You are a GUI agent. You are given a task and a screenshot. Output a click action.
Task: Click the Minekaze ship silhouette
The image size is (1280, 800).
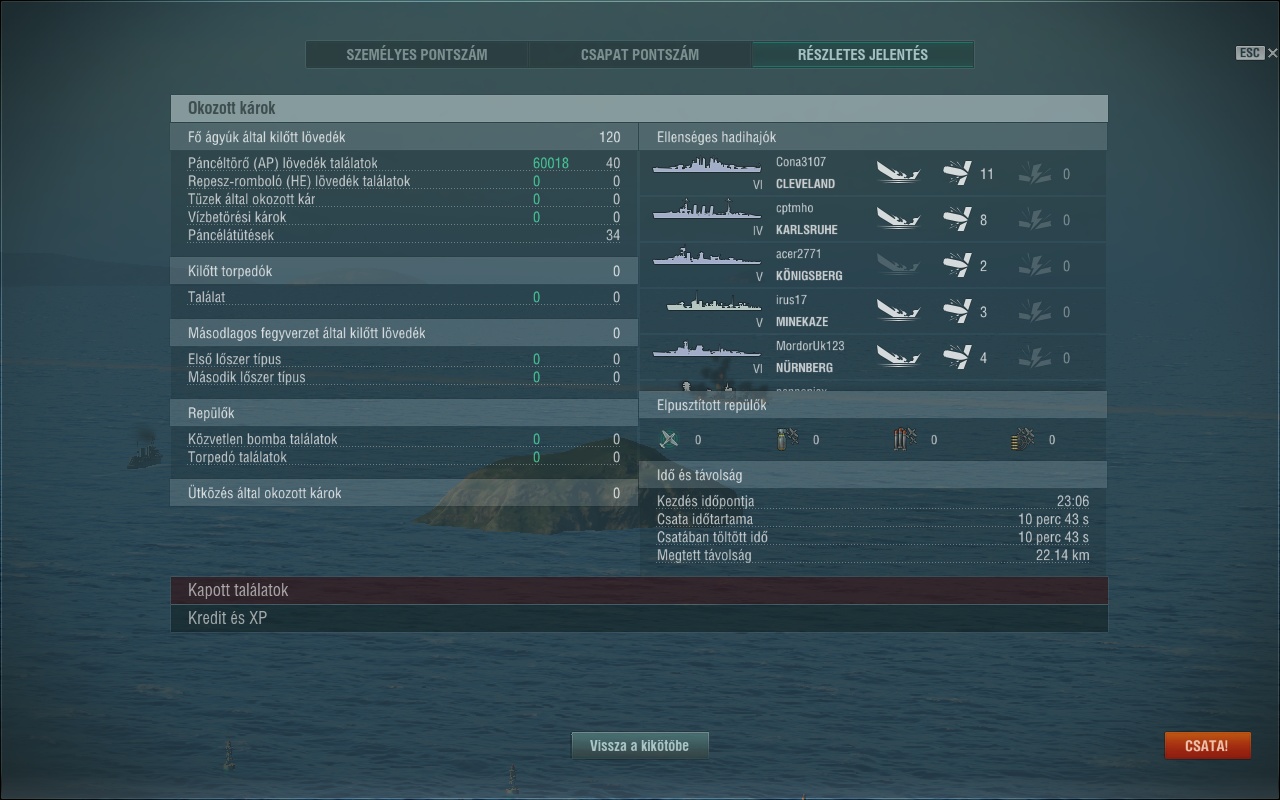[x=708, y=303]
